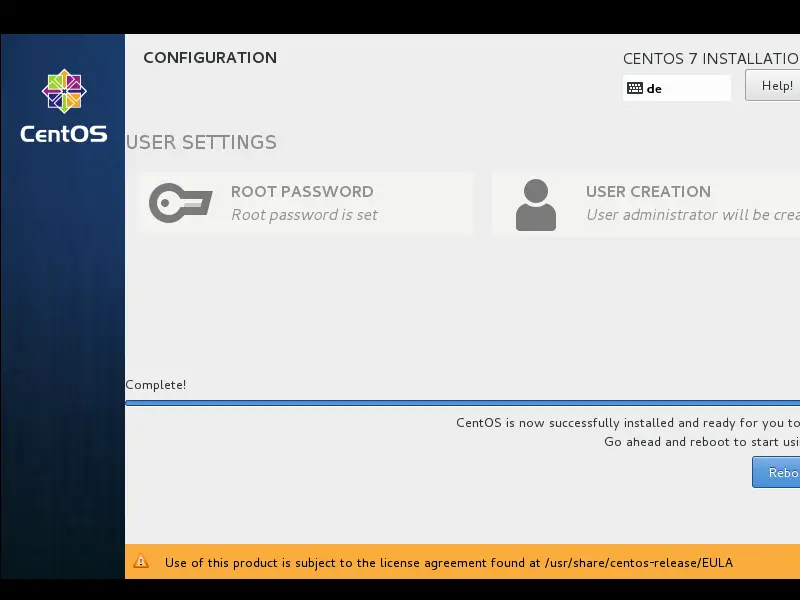The height and width of the screenshot is (600, 800).
Task: Click the USER SETTINGS heading
Action: (x=201, y=142)
